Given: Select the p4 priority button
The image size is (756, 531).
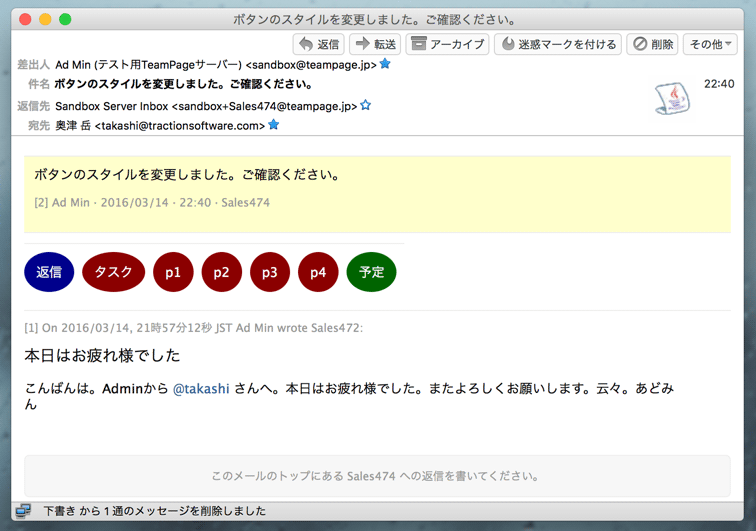Looking at the screenshot, I should pyautogui.click(x=318, y=272).
